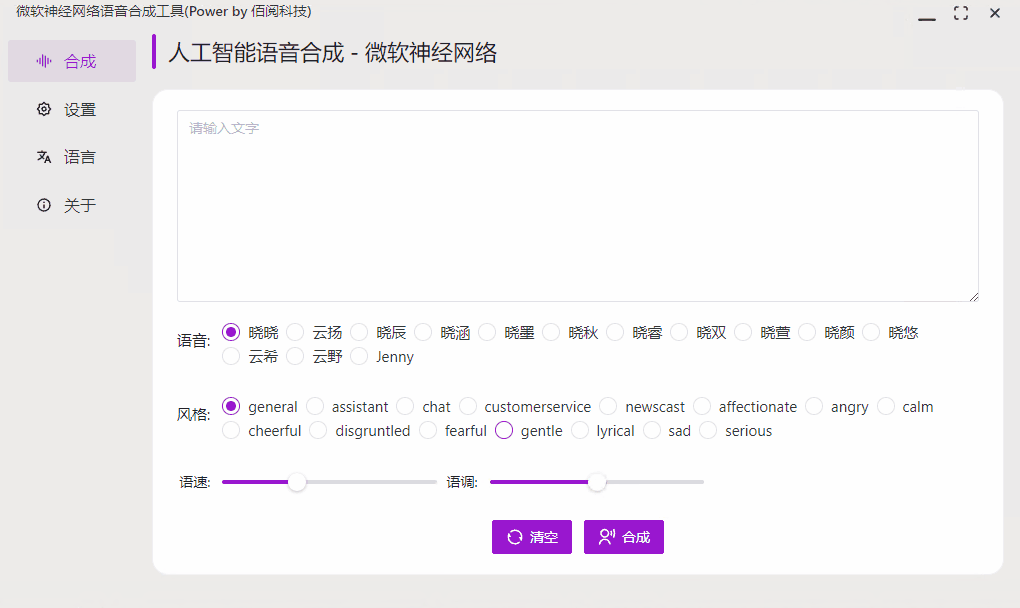
Task: Select the cheerful style
Action: (x=231, y=430)
